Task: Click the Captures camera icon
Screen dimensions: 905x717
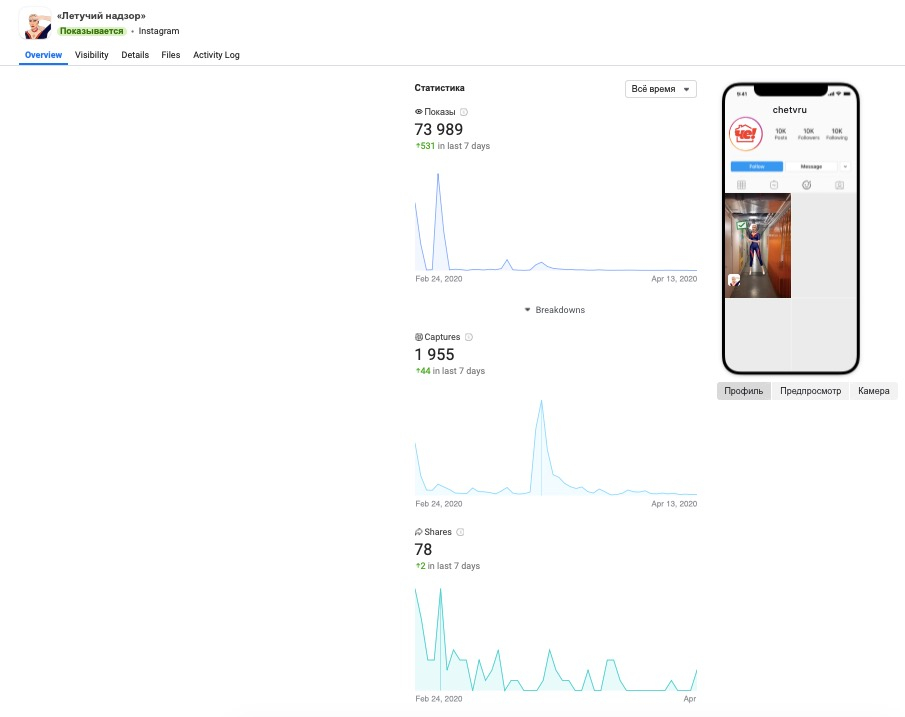Action: pos(418,337)
